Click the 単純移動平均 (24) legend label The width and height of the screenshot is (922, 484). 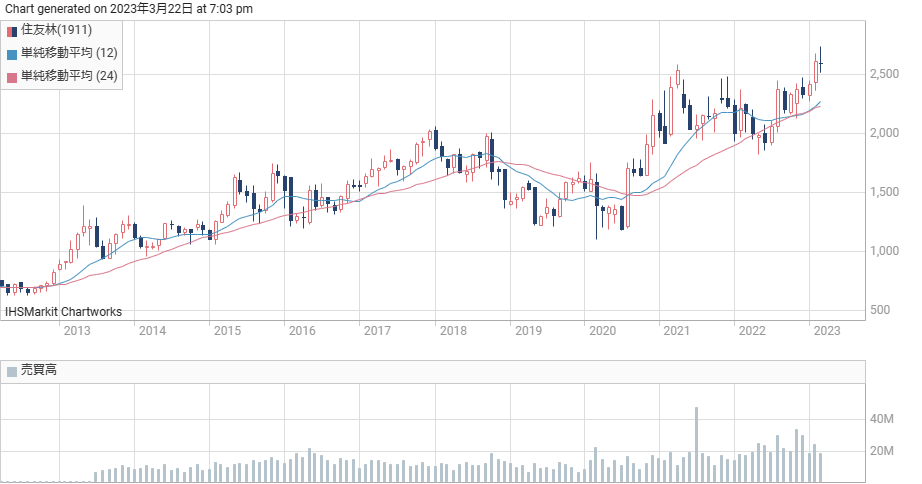click(69, 76)
